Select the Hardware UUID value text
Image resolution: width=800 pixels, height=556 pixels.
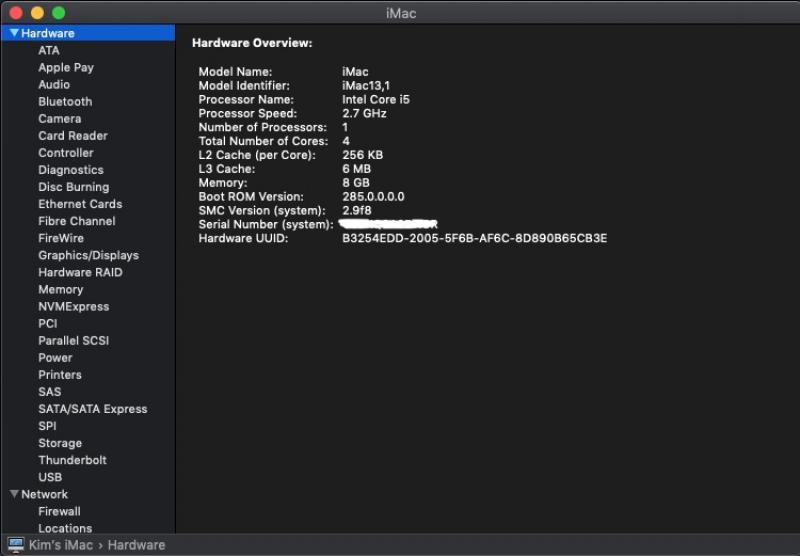[x=474, y=238]
